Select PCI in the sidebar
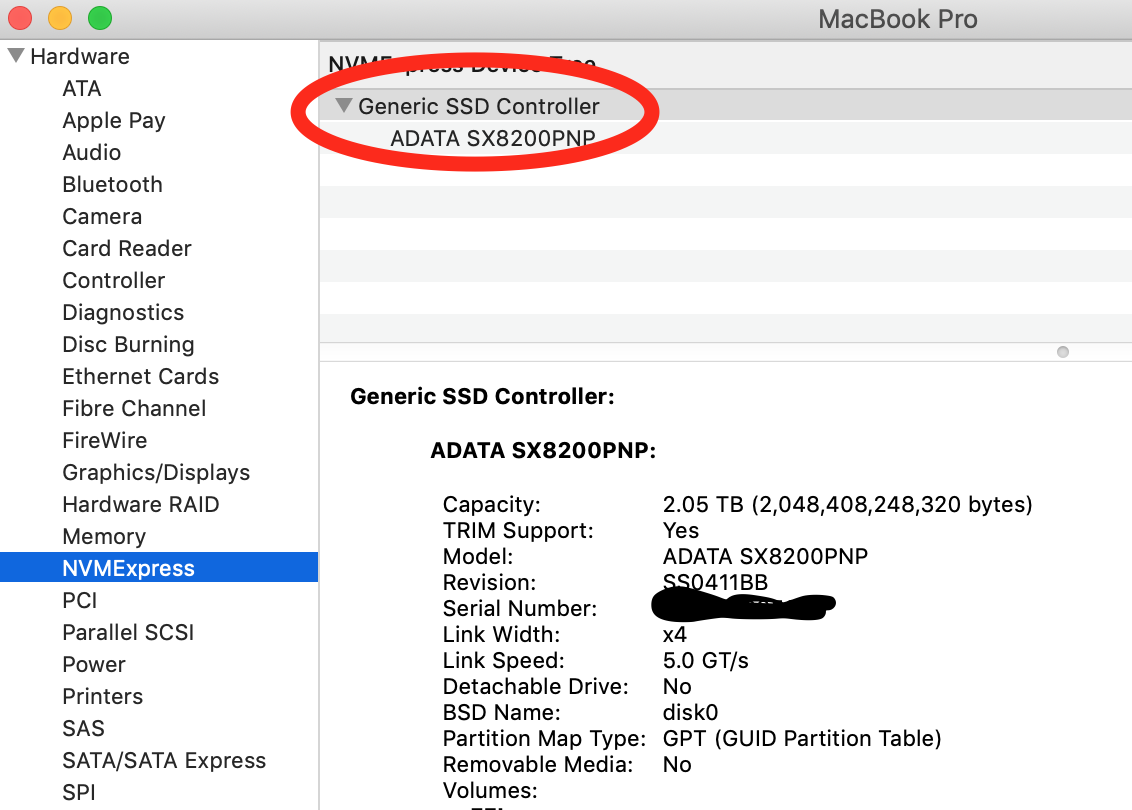 79,601
